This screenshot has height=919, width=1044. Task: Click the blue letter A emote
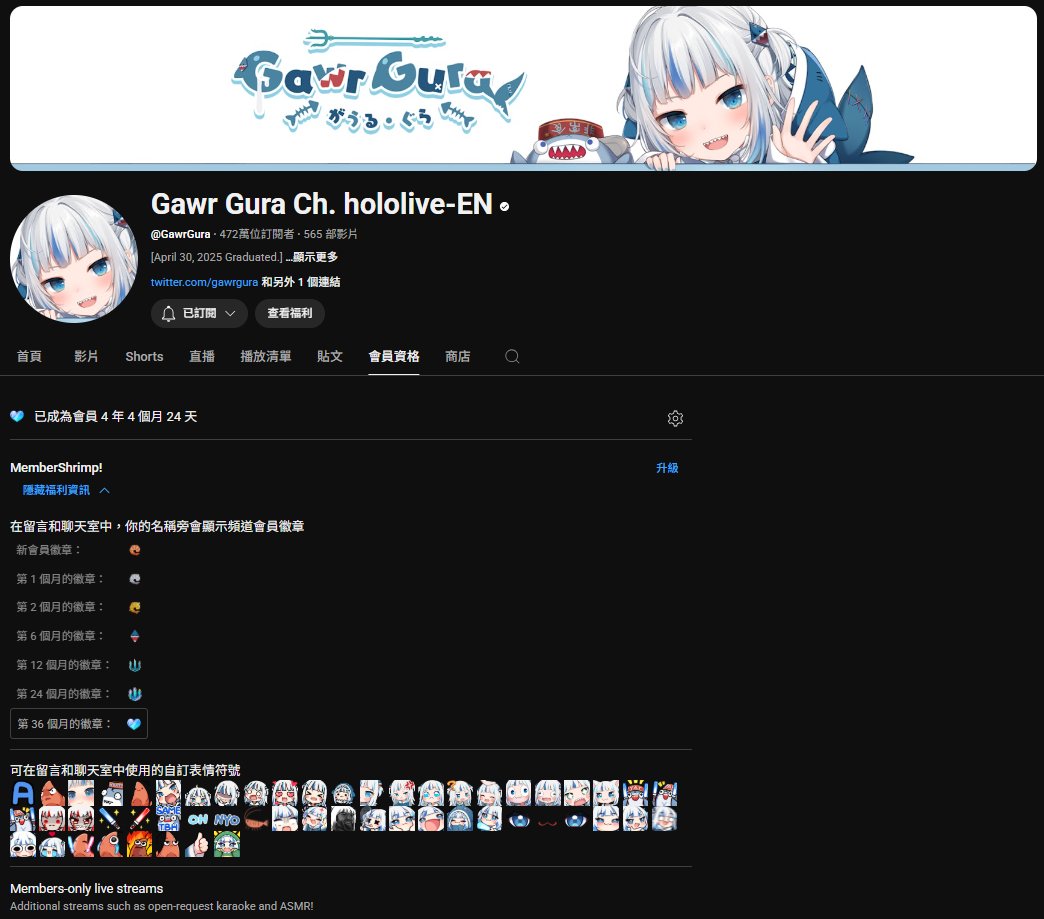(23, 794)
